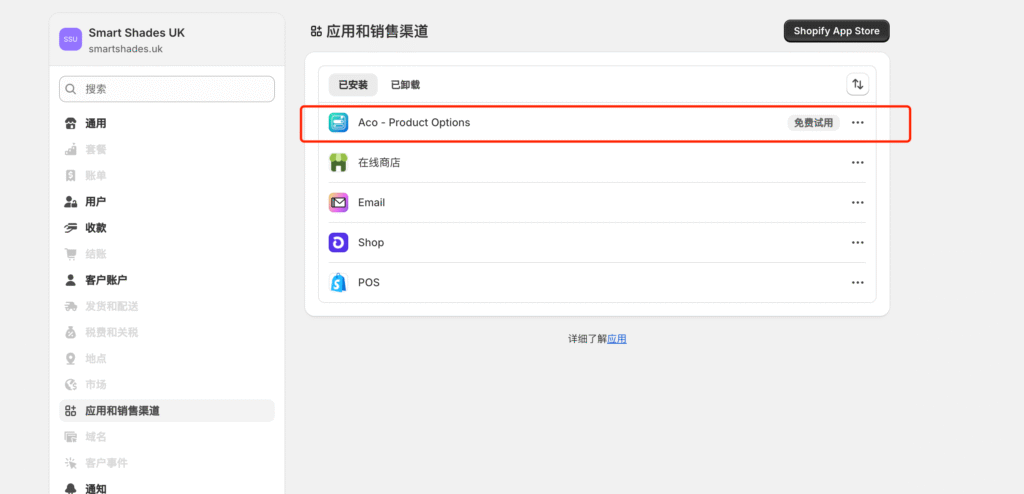This screenshot has height=494, width=1024.
Task: Open more actions for 在线商店
Action: click(x=857, y=163)
